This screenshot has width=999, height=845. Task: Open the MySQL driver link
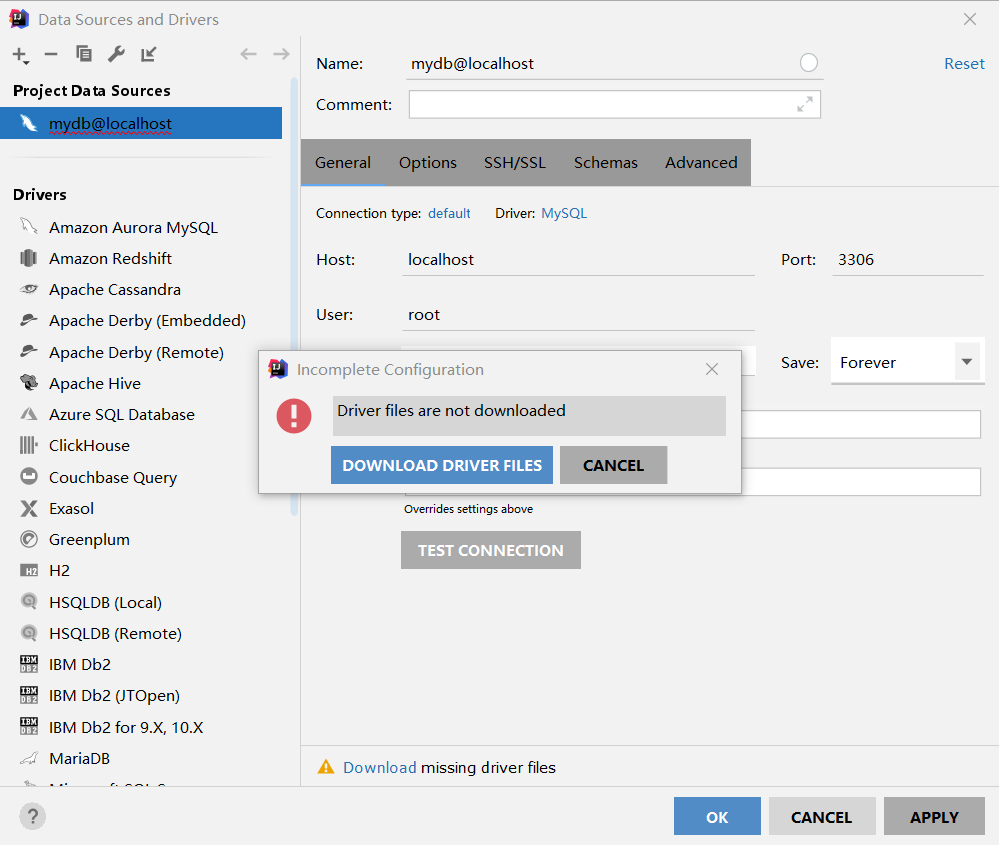coord(564,213)
